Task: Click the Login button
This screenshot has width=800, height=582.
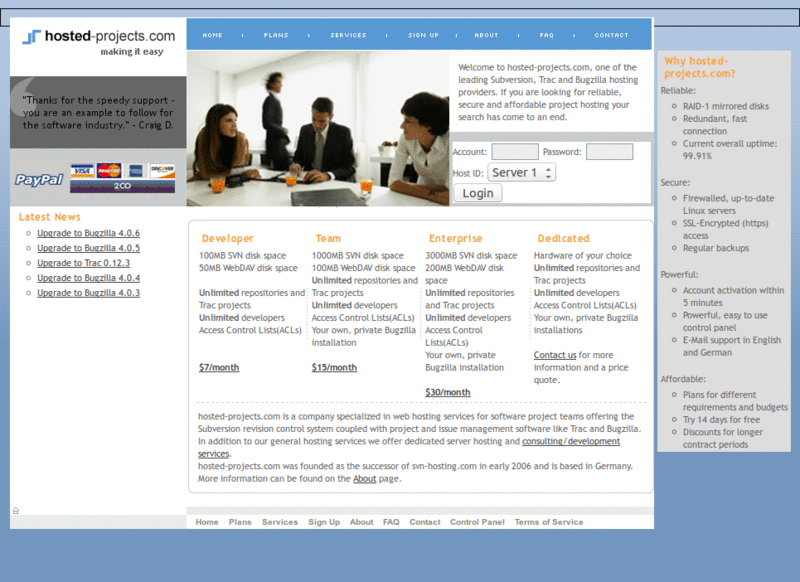Action: click(478, 193)
